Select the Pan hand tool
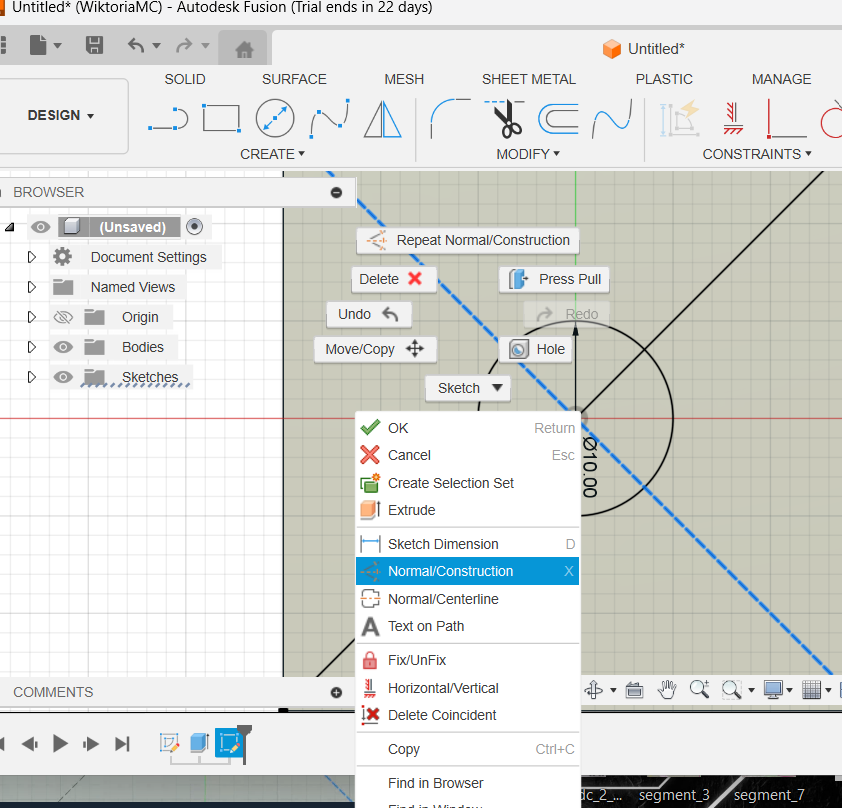 tap(667, 689)
